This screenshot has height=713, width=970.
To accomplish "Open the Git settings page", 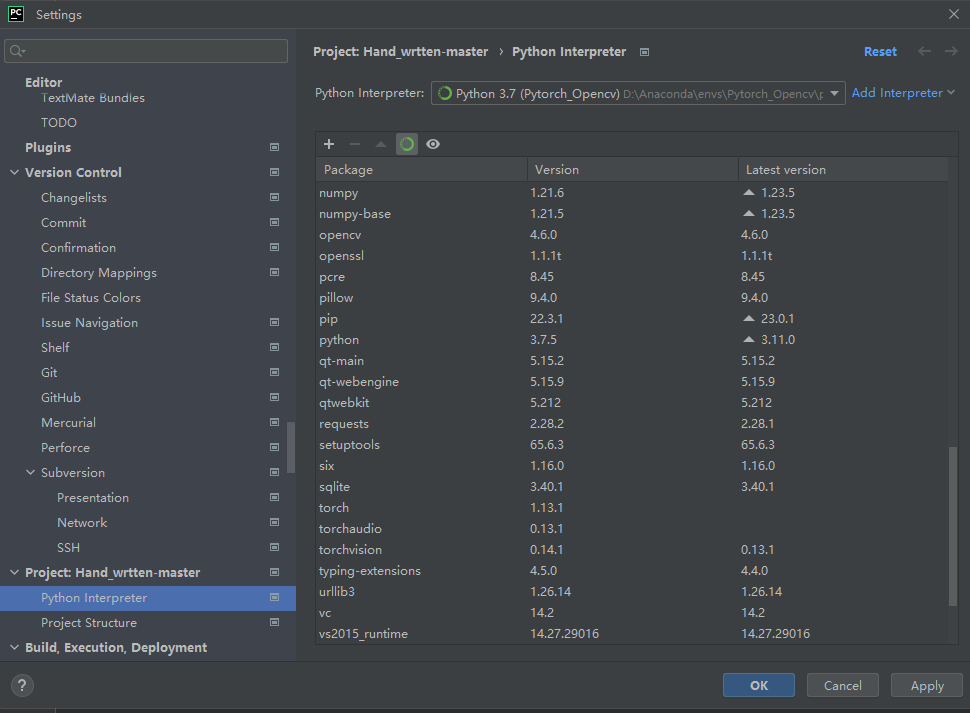I will click(x=49, y=372).
